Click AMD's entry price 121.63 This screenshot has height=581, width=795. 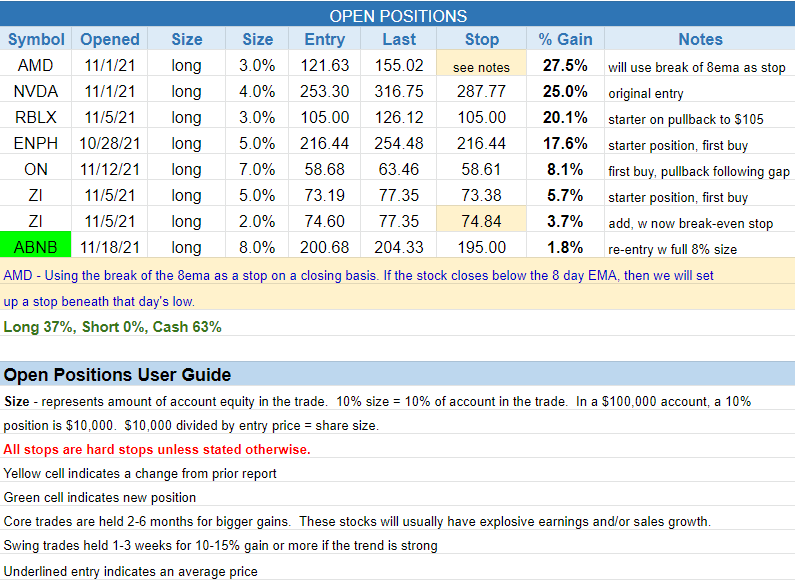coord(324,65)
